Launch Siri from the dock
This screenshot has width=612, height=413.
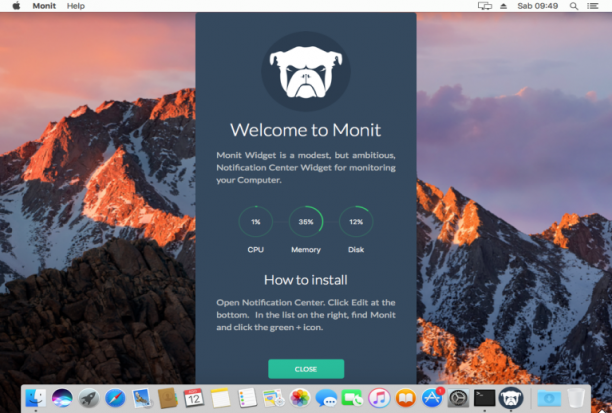62,398
